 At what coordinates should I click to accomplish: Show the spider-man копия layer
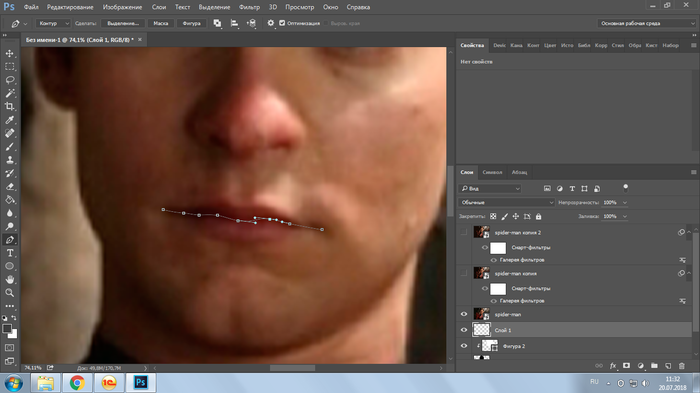pyautogui.click(x=464, y=273)
